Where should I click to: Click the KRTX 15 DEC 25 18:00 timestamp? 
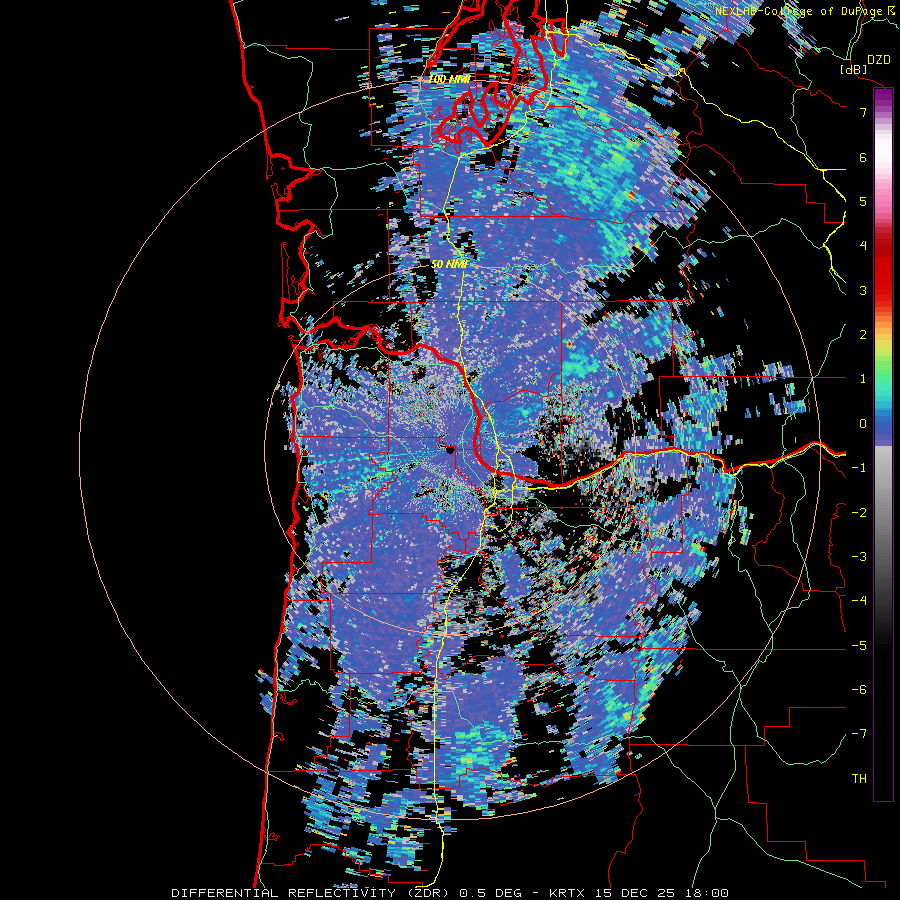point(638,893)
